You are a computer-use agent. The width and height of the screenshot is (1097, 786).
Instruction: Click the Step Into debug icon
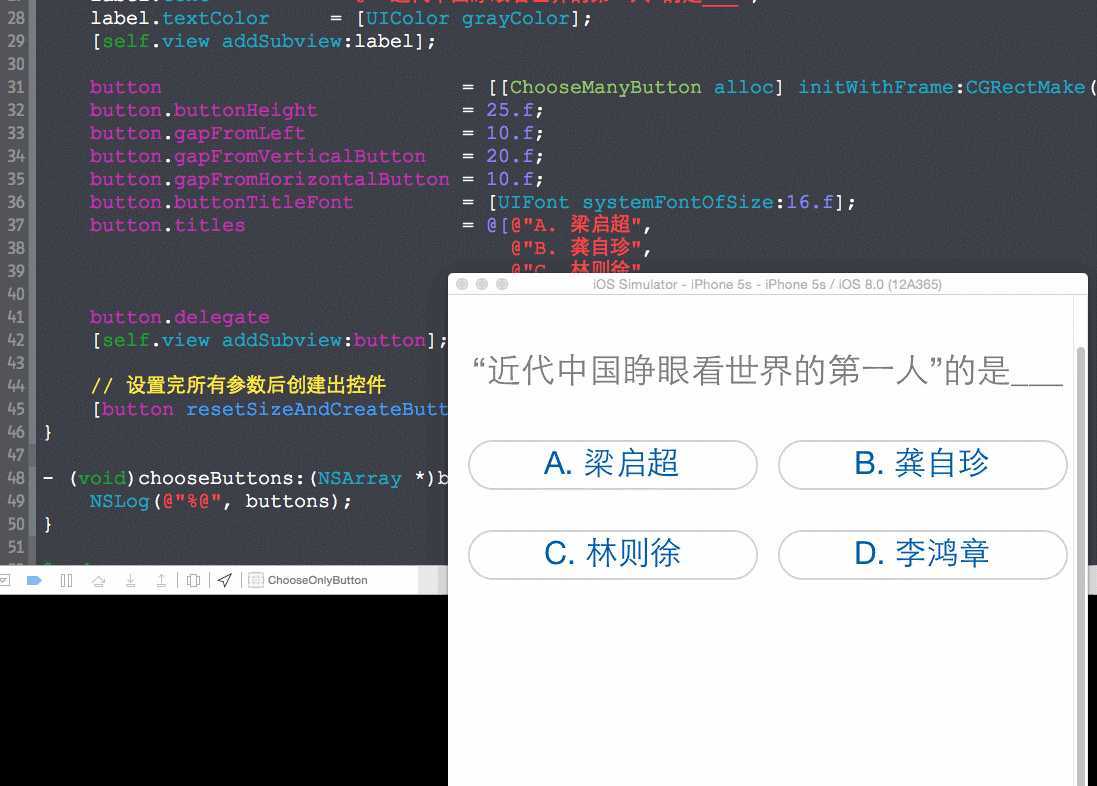point(130,580)
